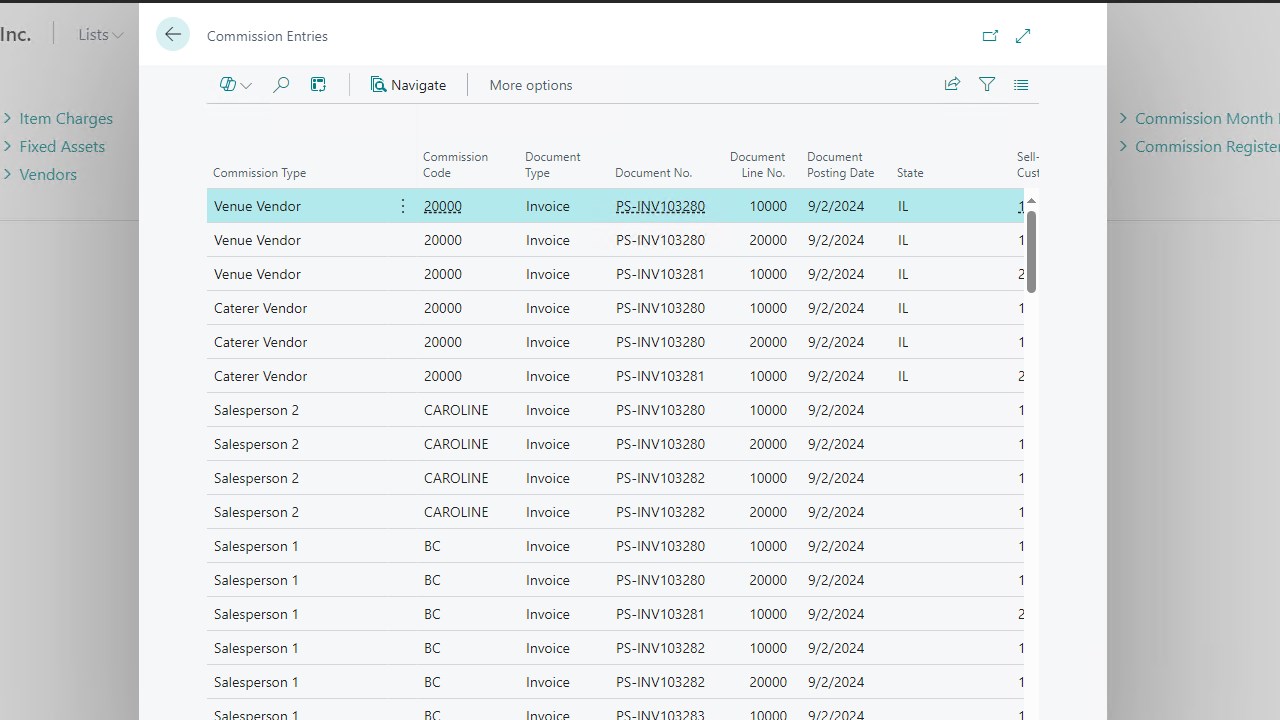This screenshot has width=1280, height=720.
Task: Open More options
Action: pyautogui.click(x=530, y=85)
